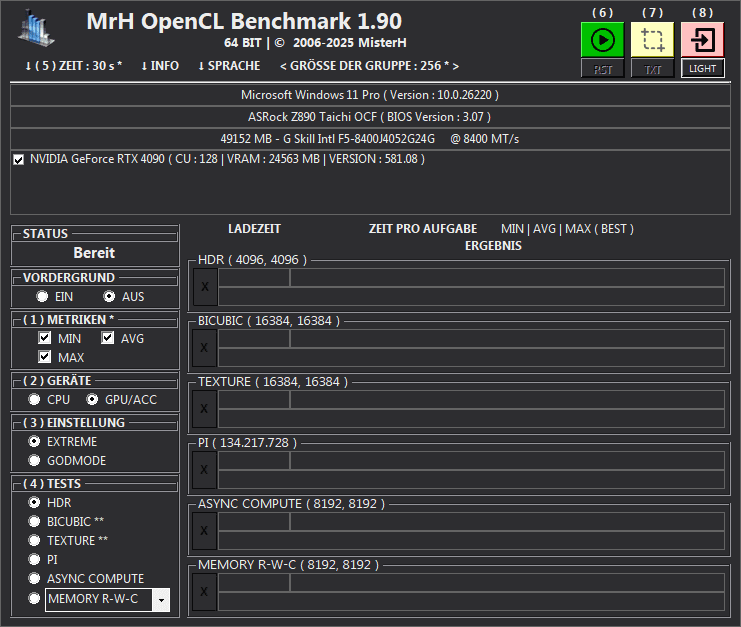741x627 pixels.
Task: Select the PI test radio button
Action: [x=34, y=559]
